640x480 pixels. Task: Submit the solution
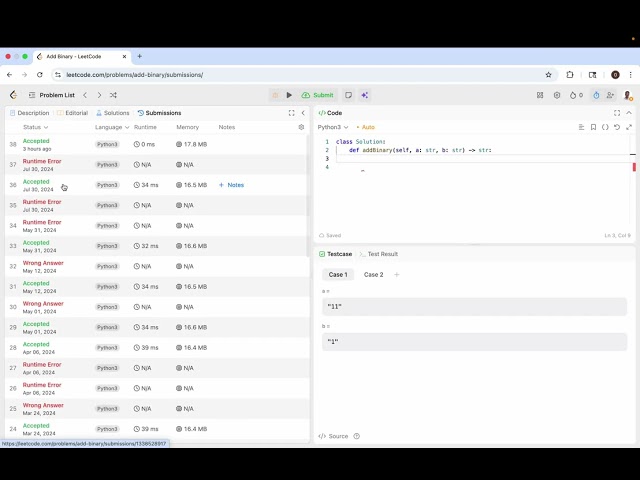point(318,95)
